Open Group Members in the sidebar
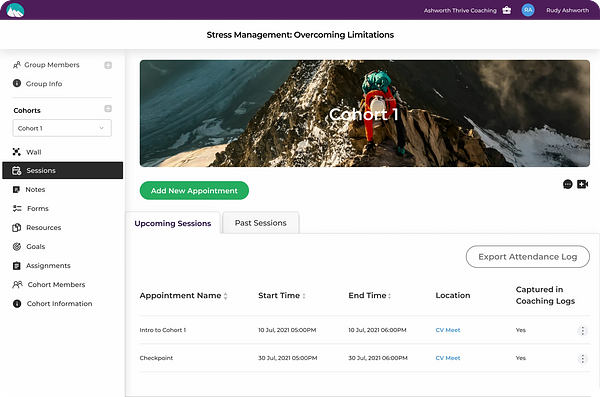 pyautogui.click(x=52, y=65)
